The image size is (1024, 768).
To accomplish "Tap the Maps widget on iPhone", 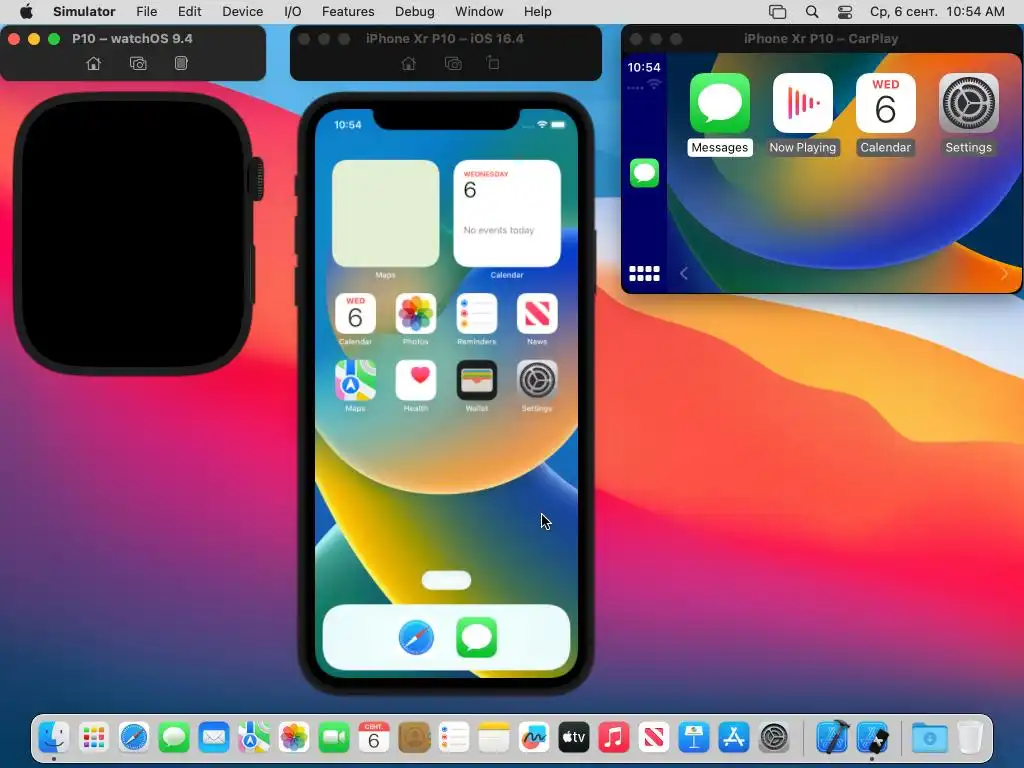I will [x=385, y=214].
